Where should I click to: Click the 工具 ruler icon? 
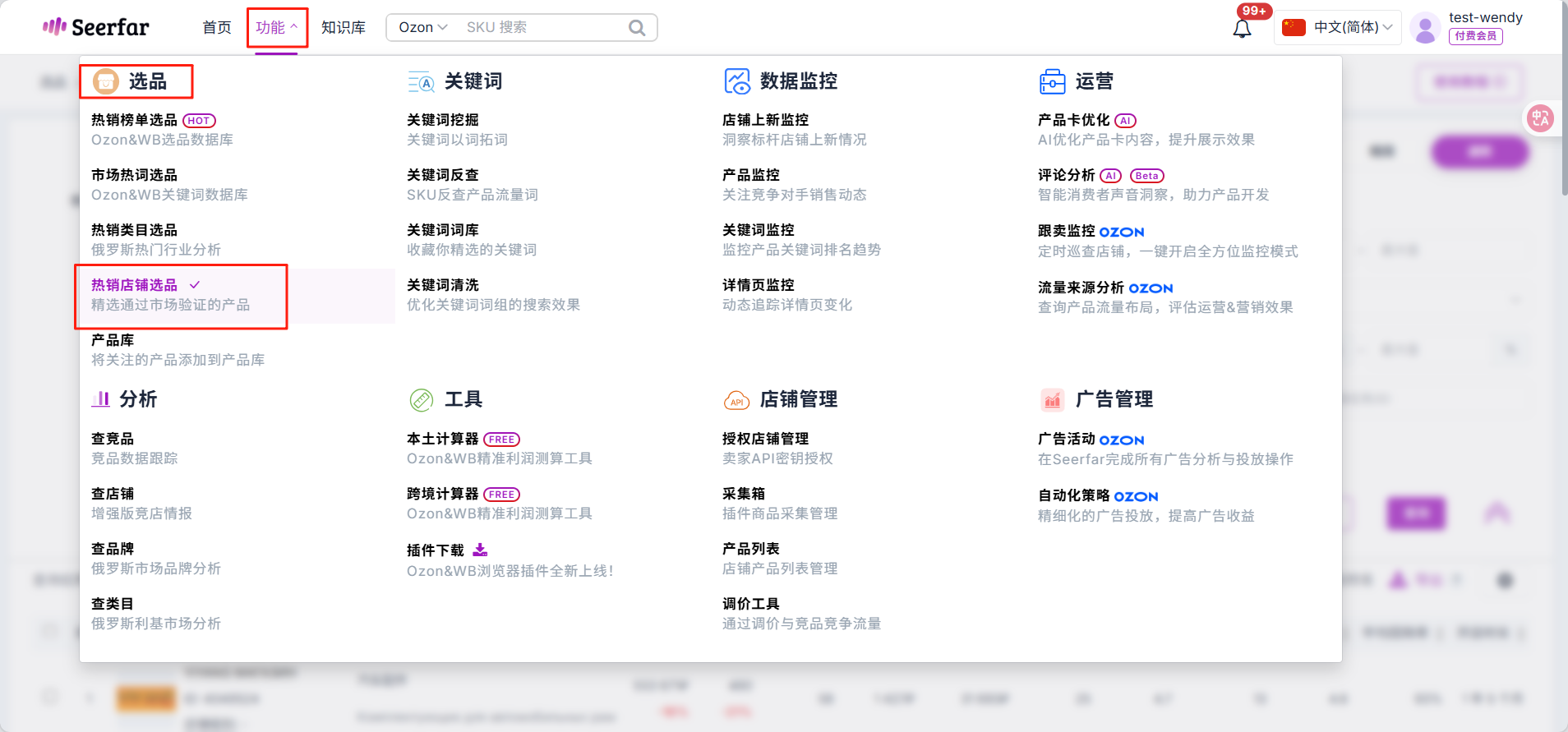tap(422, 400)
